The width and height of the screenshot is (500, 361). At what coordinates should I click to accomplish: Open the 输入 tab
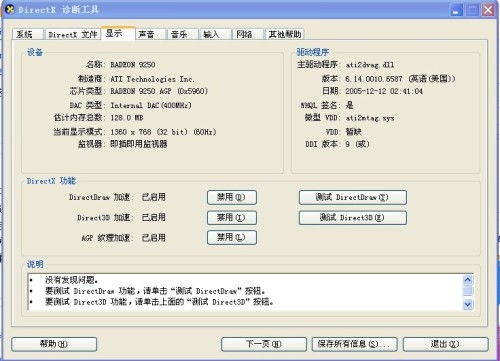(x=215, y=34)
